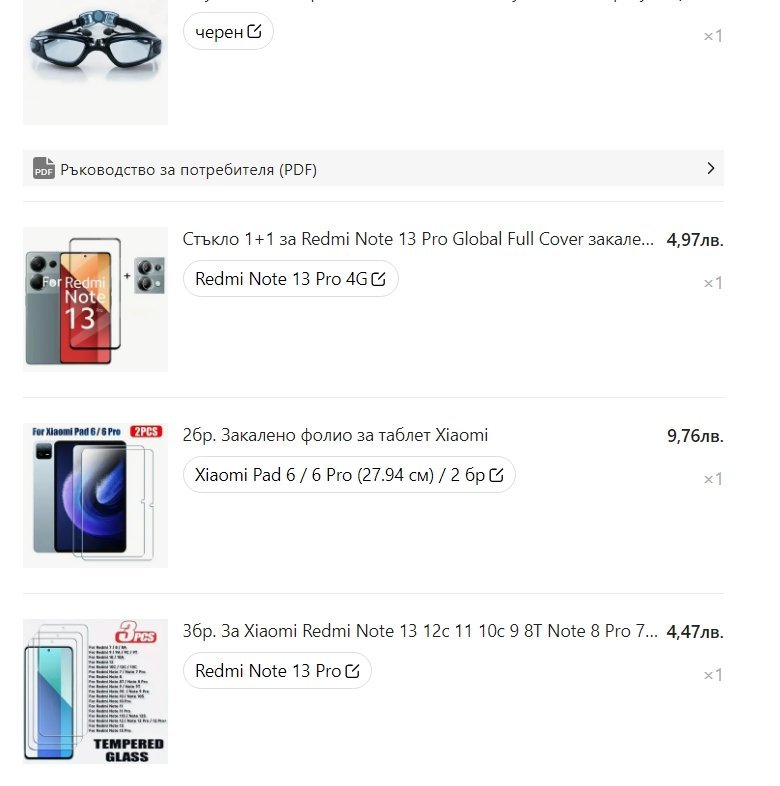Click the edit icon next to черен

[255, 31]
